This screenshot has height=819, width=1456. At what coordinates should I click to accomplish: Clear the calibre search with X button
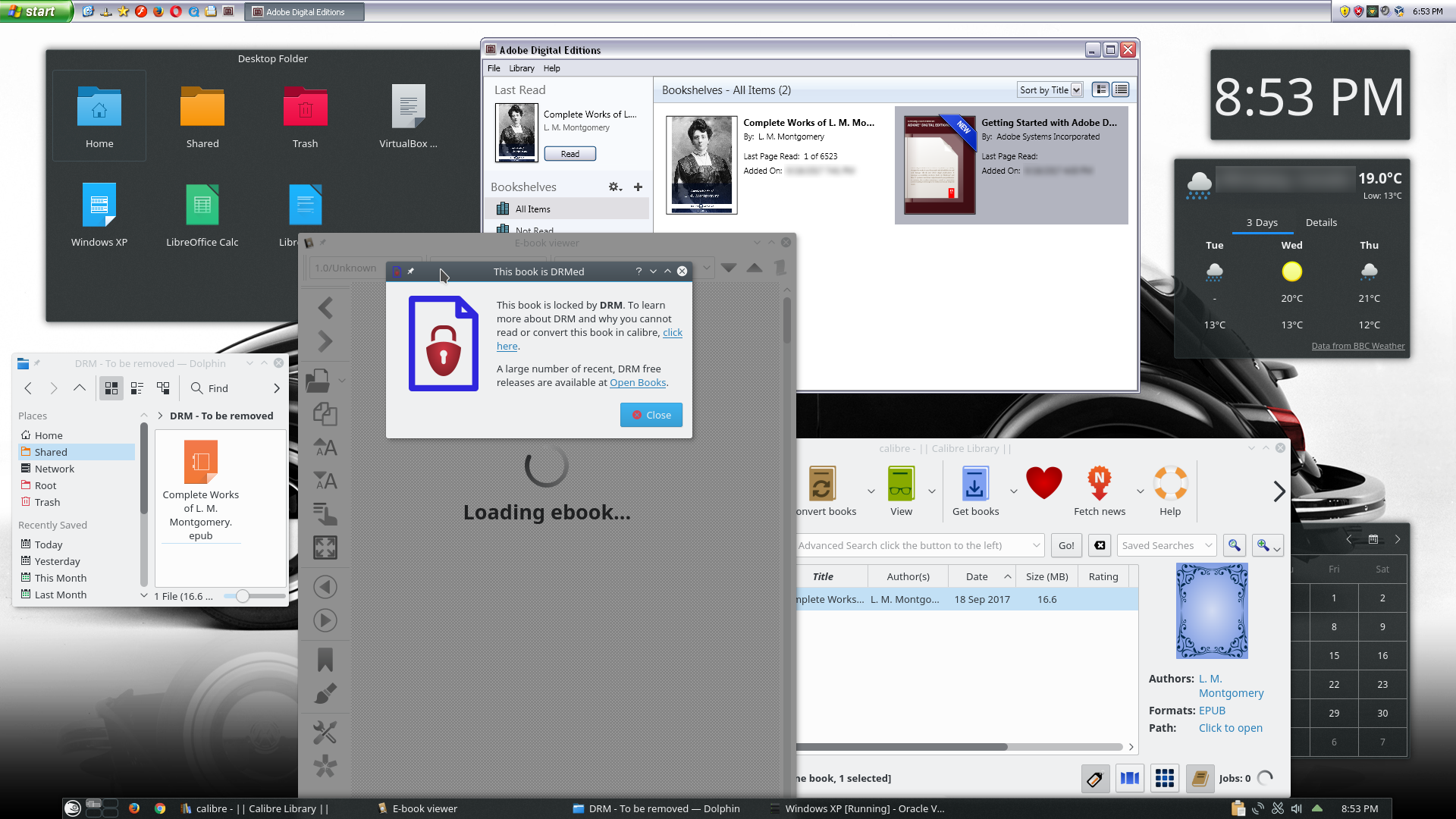tap(1100, 545)
